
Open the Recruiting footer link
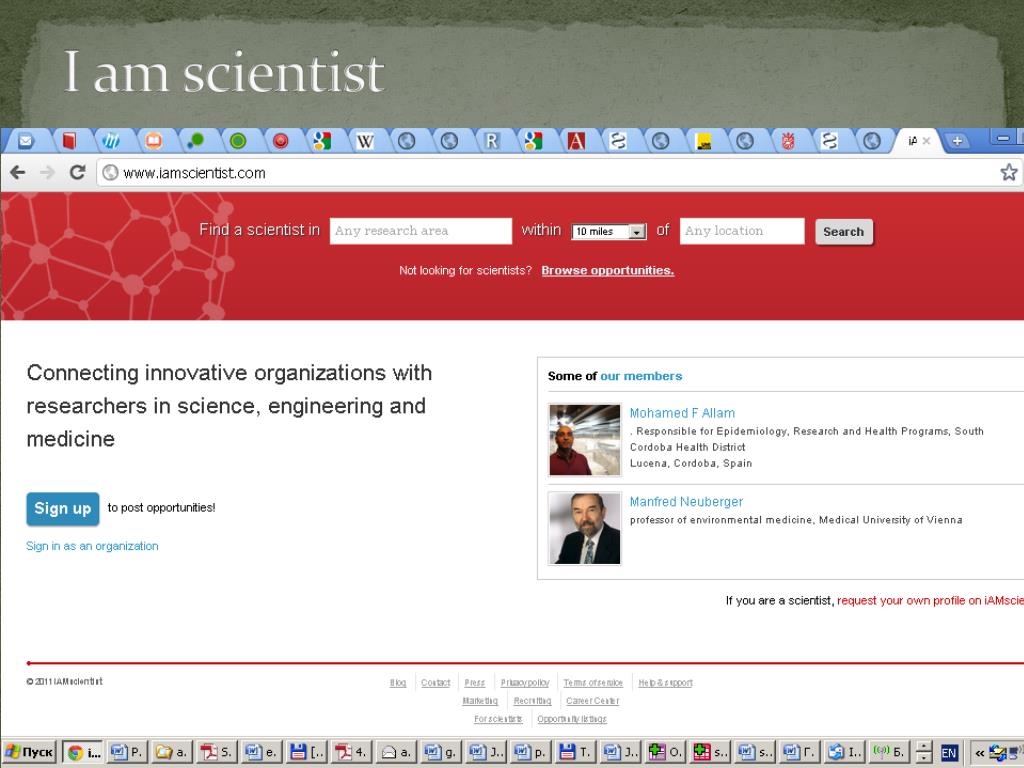[x=532, y=701]
